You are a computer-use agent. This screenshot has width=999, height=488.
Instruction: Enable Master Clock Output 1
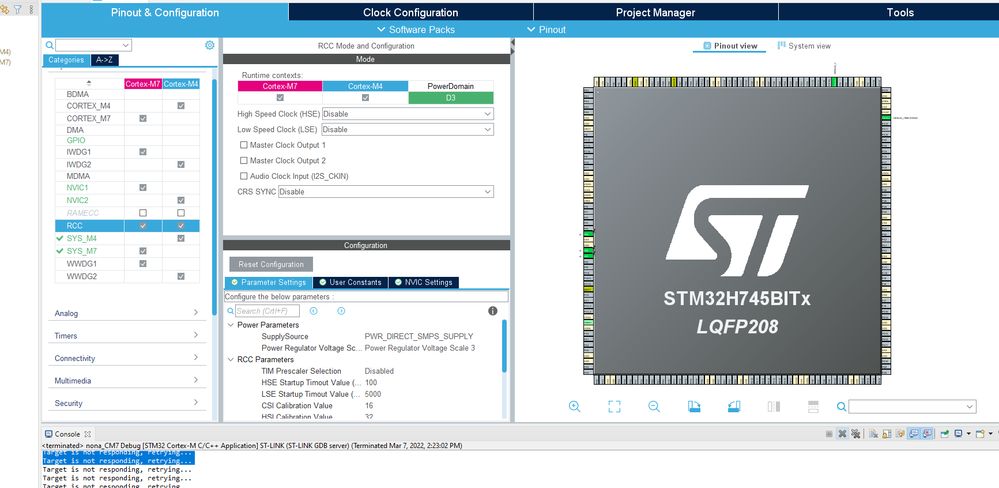click(x=243, y=145)
